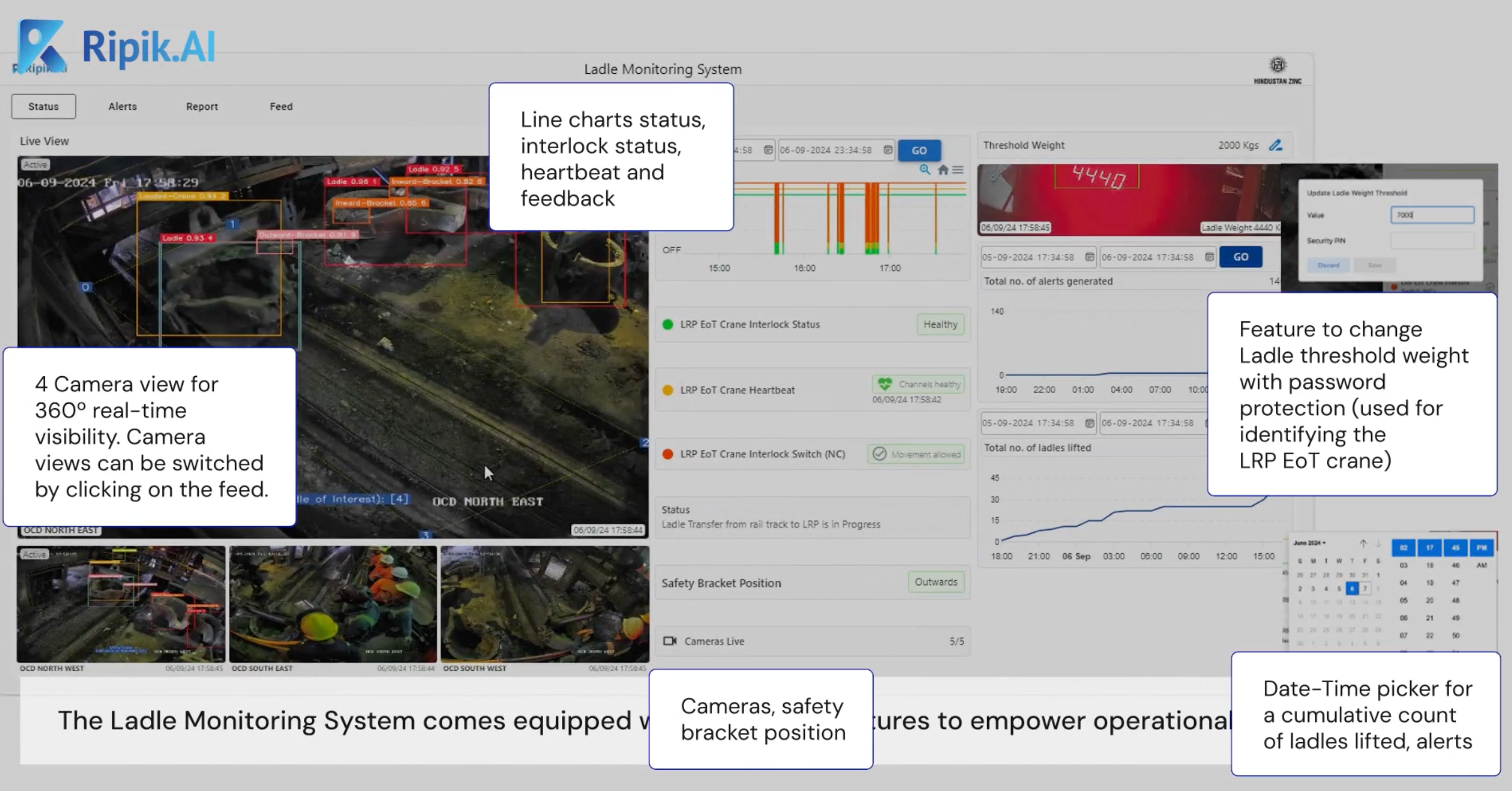
Task: Open the Report tab
Action: [x=201, y=106]
